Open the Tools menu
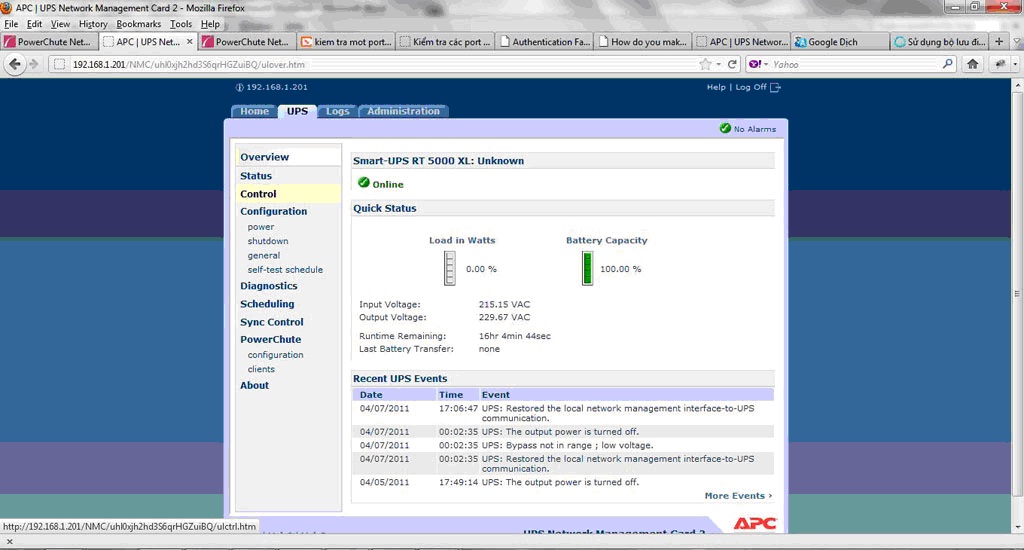The height and width of the screenshot is (550, 1024). [181, 24]
